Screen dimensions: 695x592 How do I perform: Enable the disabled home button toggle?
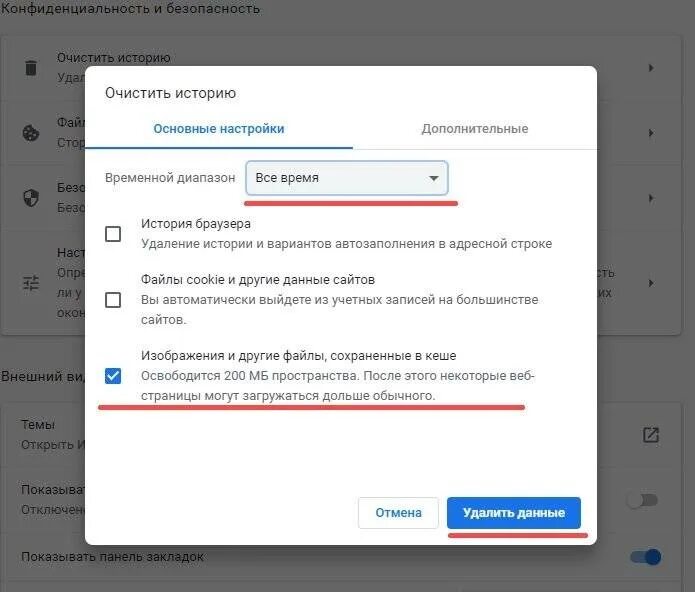(x=642, y=500)
